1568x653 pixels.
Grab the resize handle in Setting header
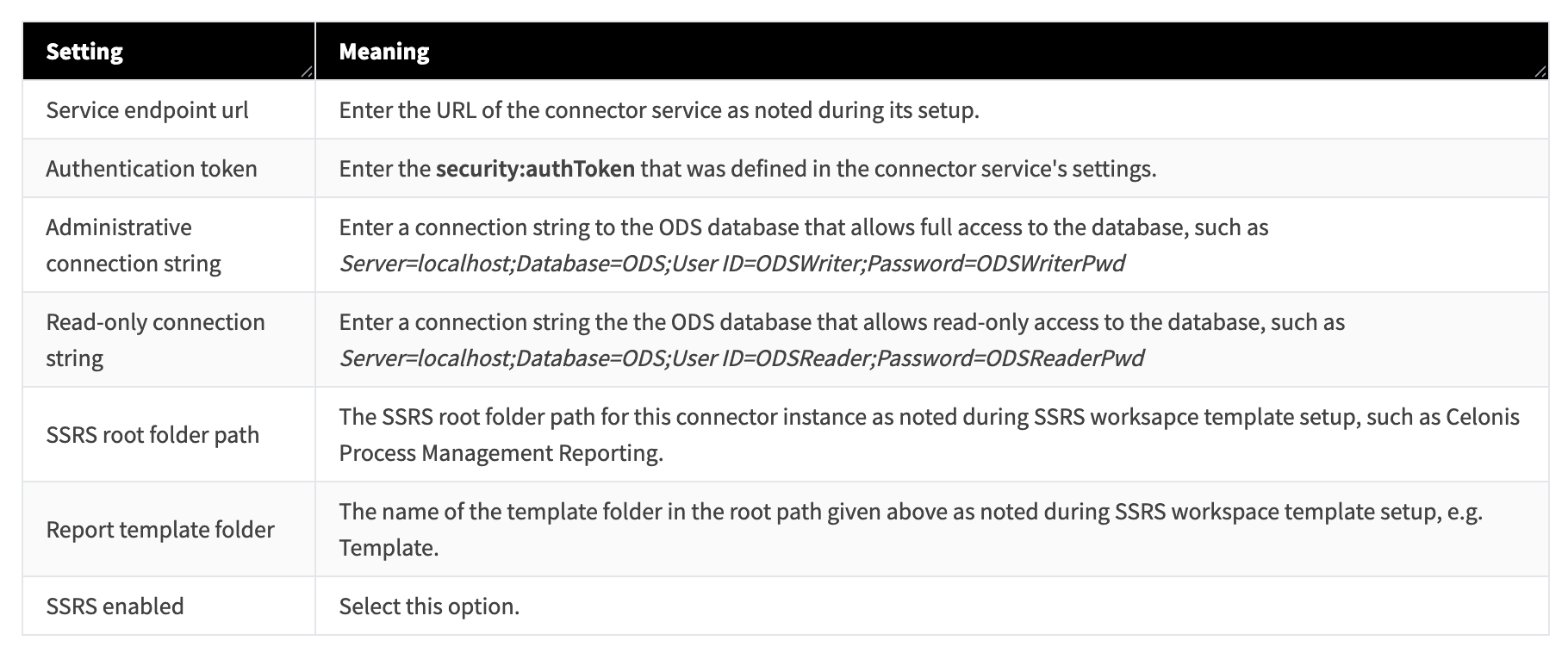(x=307, y=72)
